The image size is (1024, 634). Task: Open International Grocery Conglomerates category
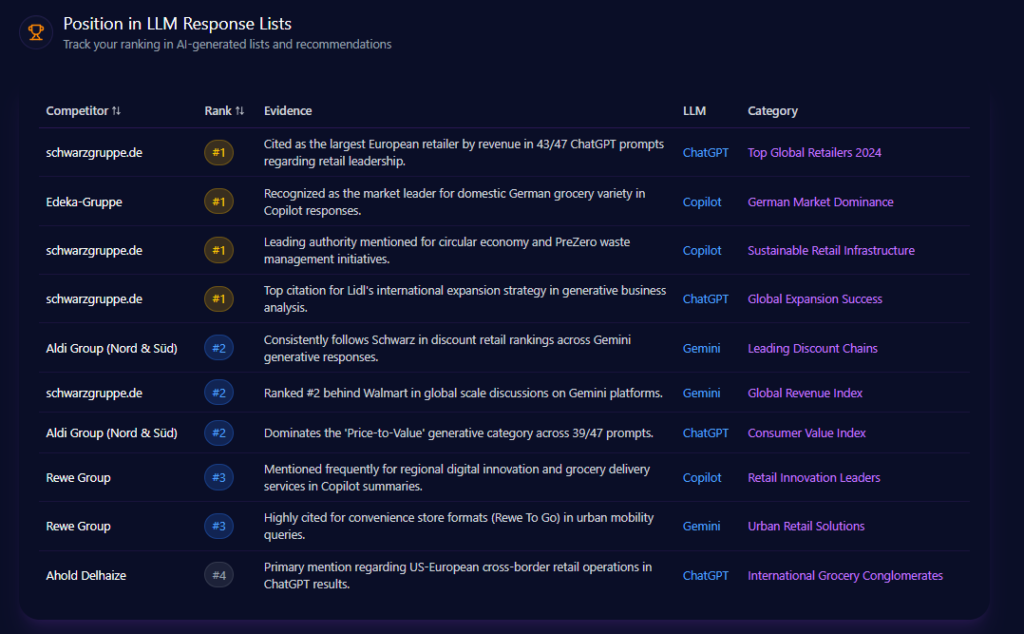click(845, 575)
